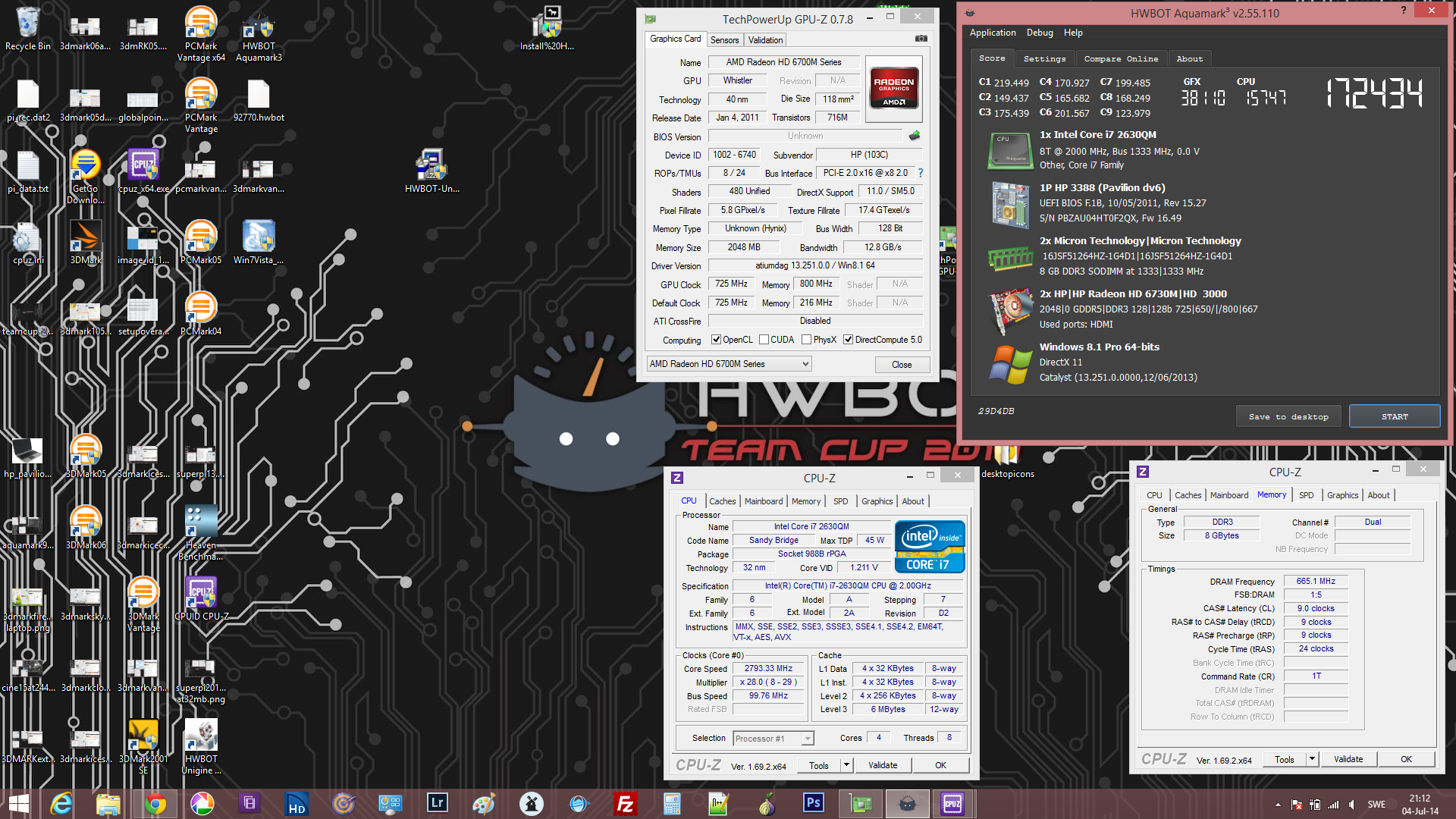Image resolution: width=1456 pixels, height=819 pixels.
Task: Click the GPU-Z Name field value
Action: tap(783, 62)
